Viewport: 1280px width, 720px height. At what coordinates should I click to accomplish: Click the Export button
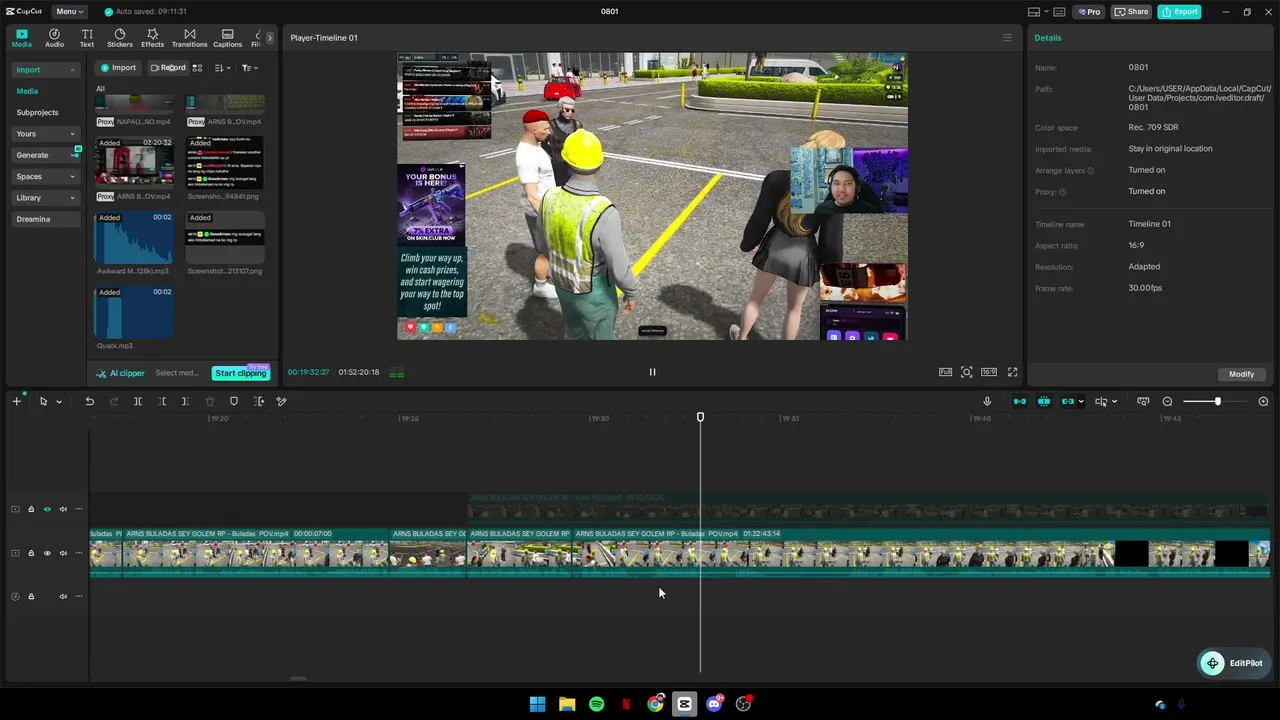[1179, 12]
